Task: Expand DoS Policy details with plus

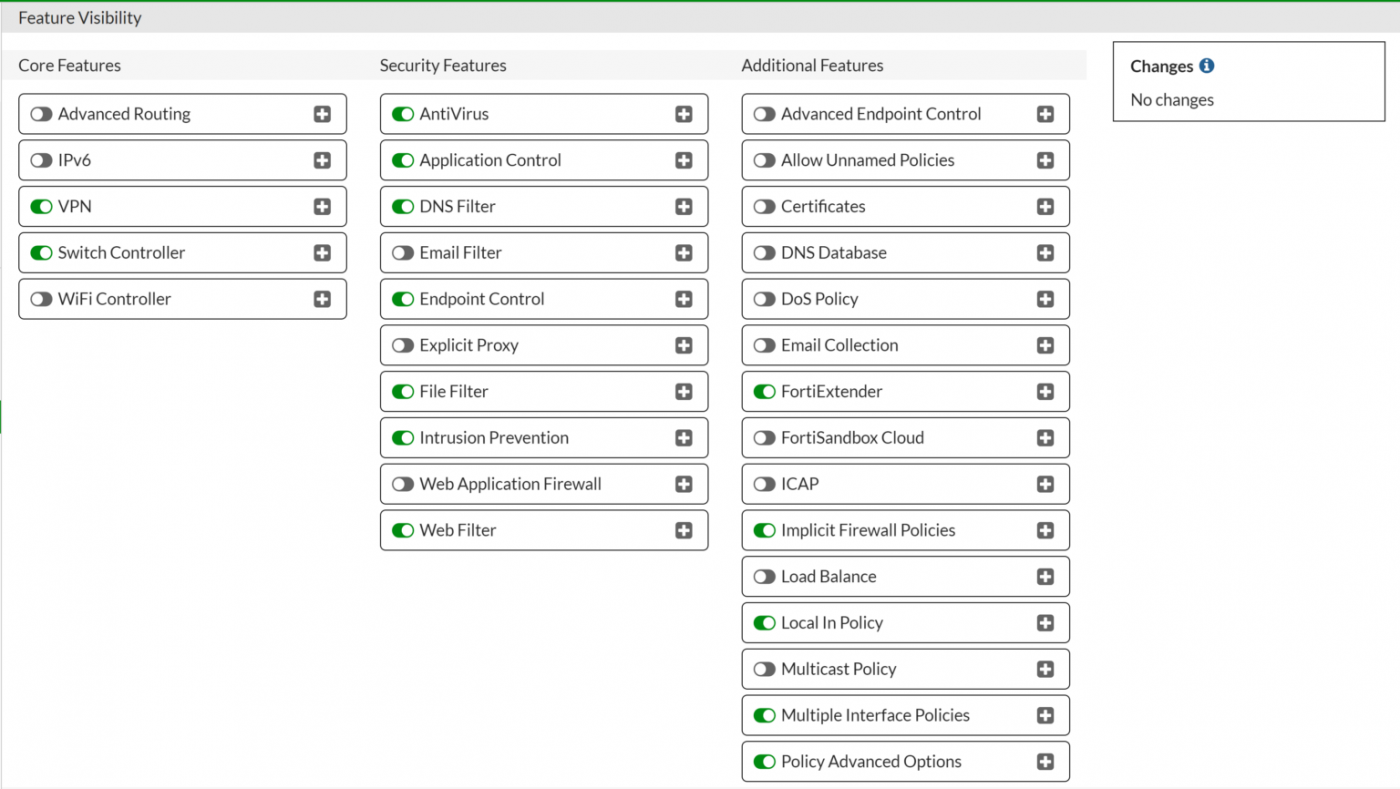Action: [x=1045, y=299]
